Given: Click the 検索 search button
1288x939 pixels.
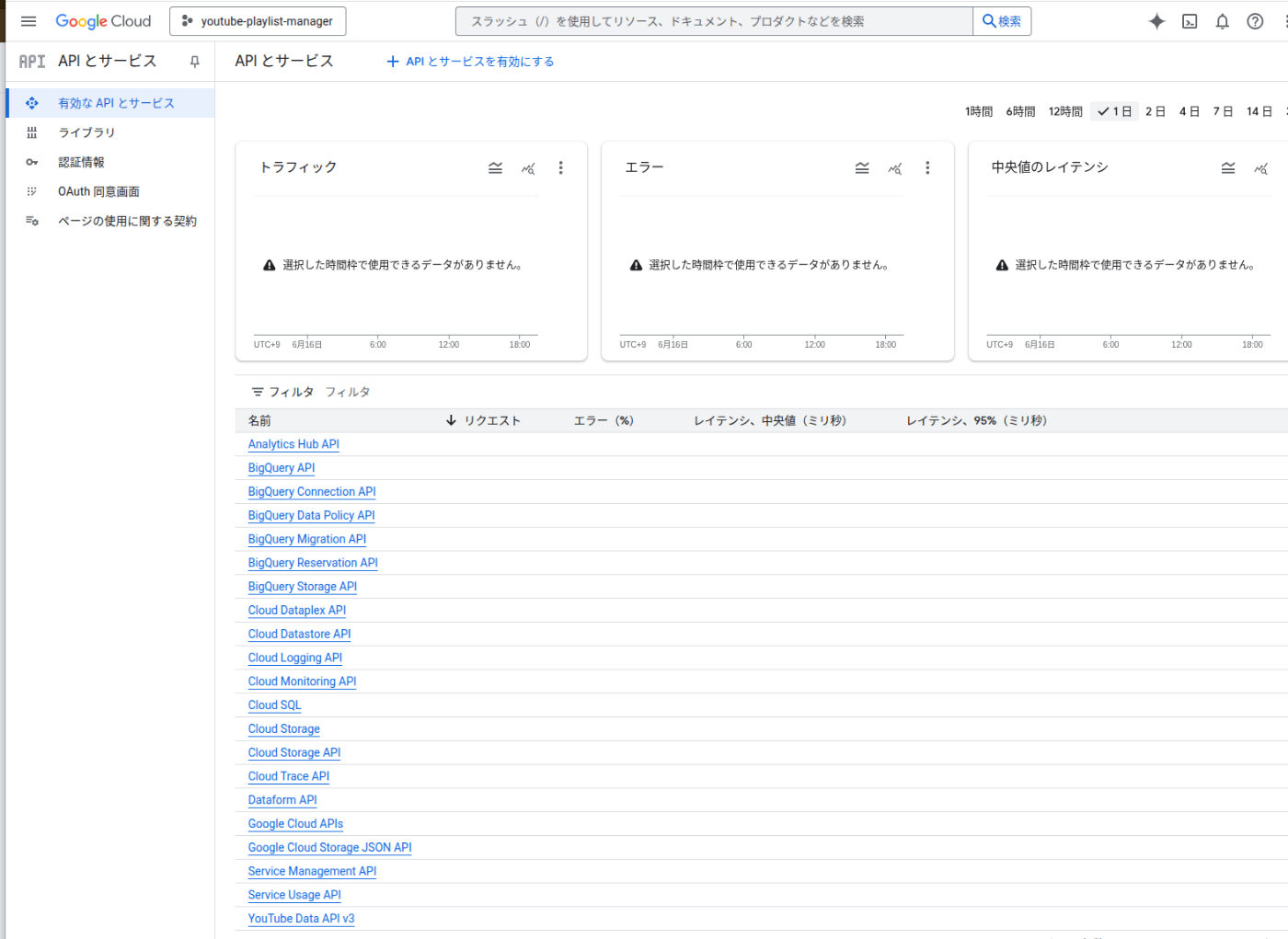Looking at the screenshot, I should tap(1002, 21).
